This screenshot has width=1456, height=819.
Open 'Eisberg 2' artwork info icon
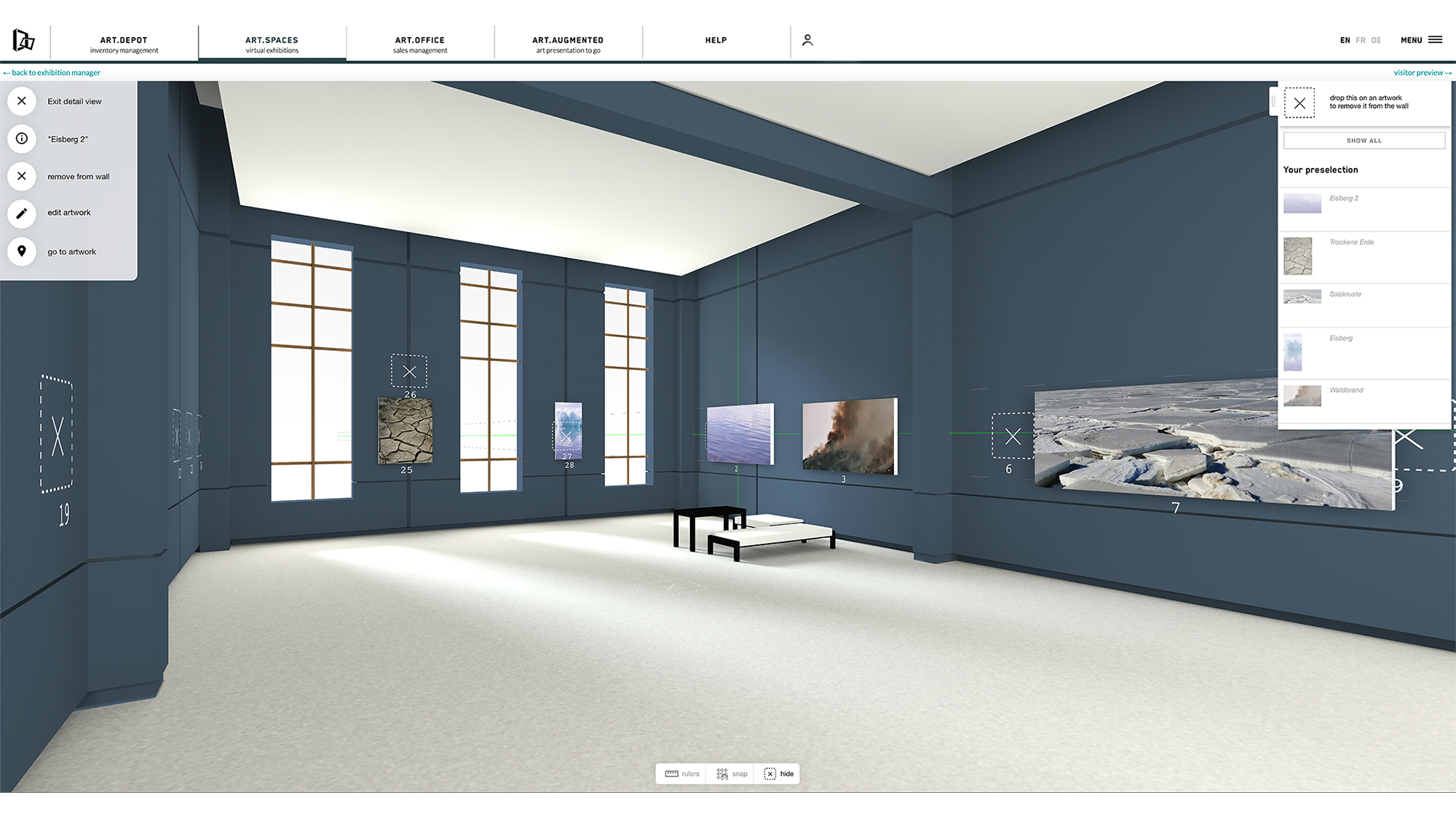pyautogui.click(x=22, y=138)
